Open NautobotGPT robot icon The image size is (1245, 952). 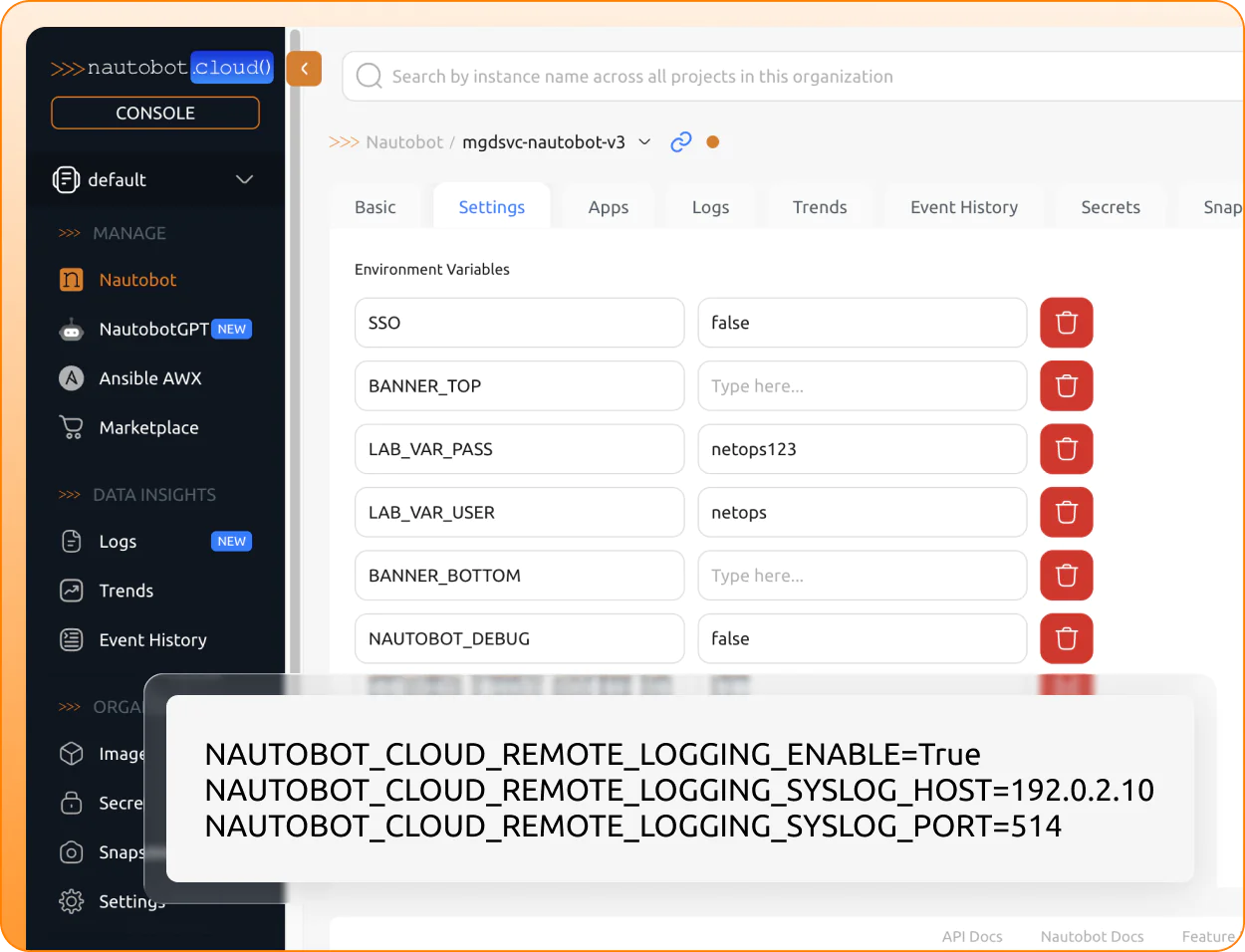(72, 330)
